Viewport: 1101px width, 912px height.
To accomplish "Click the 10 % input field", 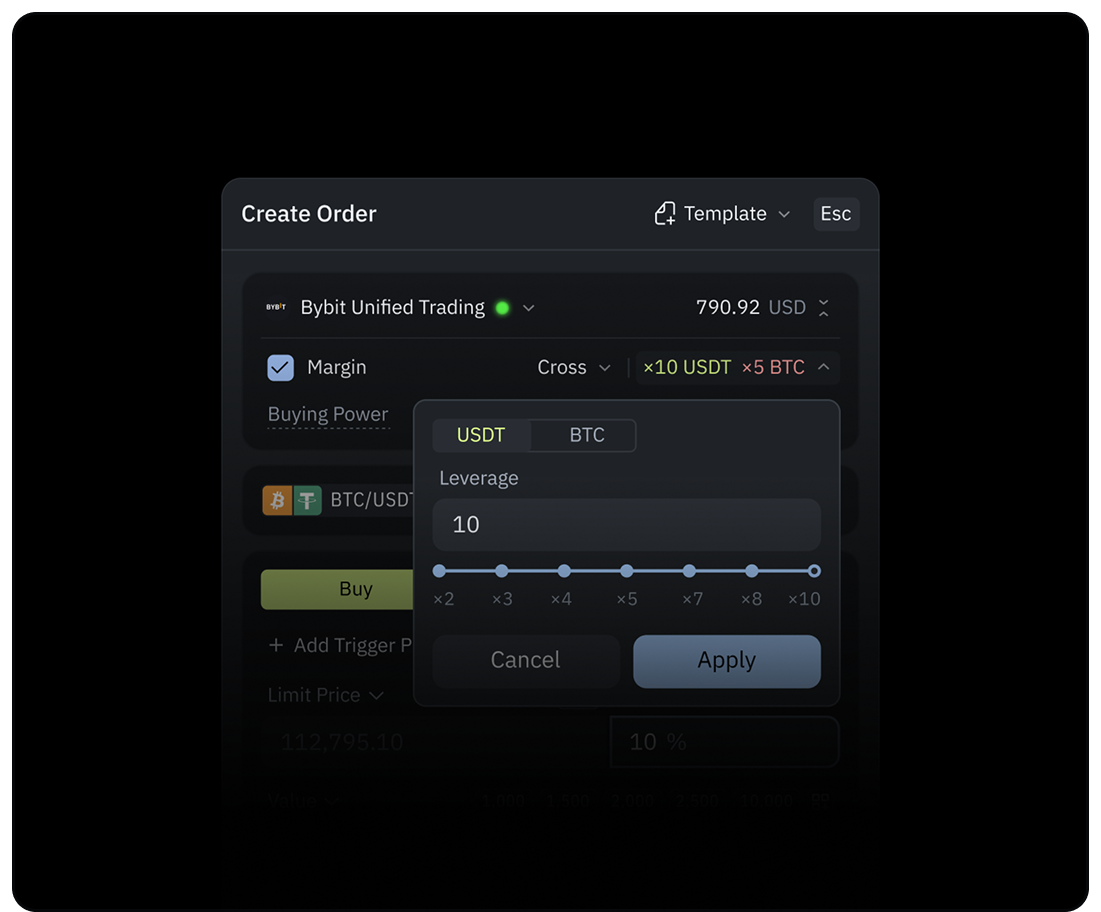I will 725,742.
